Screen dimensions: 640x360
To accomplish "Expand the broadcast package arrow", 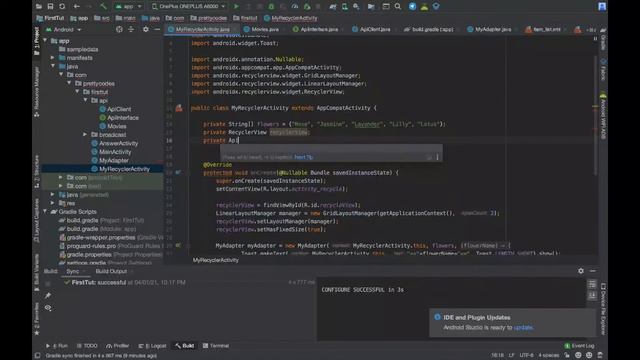I will pyautogui.click(x=85, y=134).
